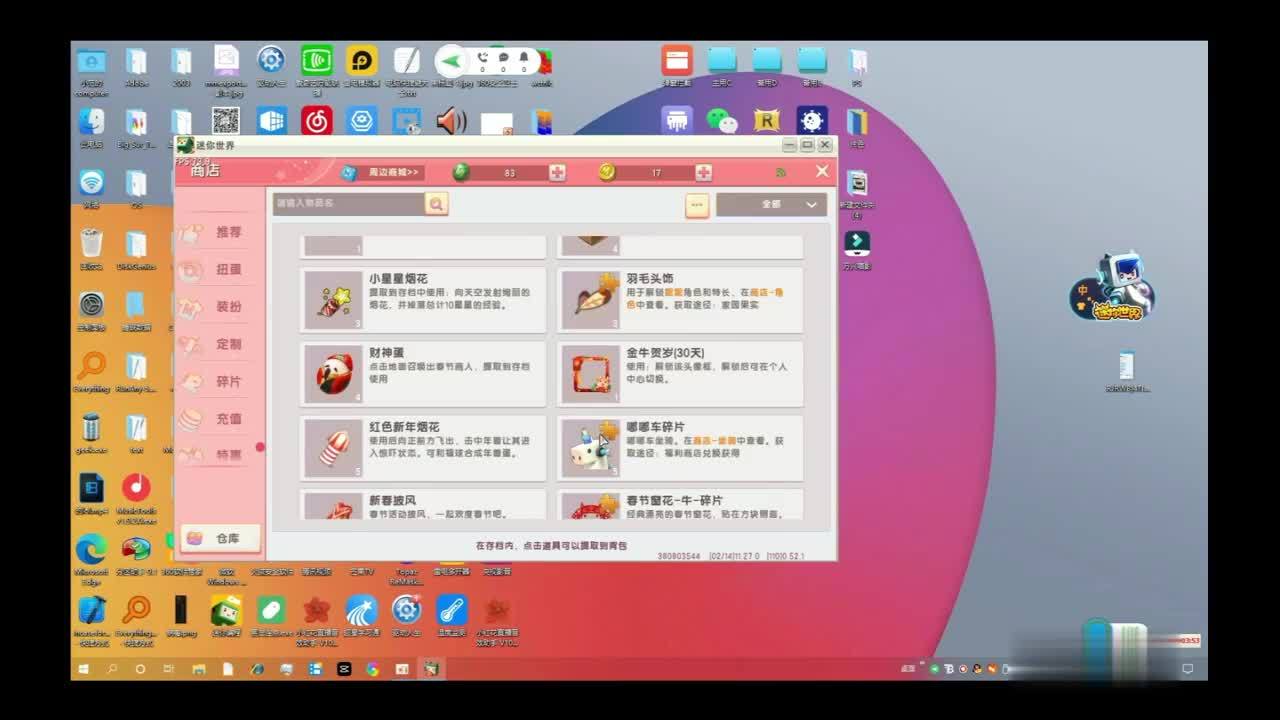Viewport: 1280px width, 720px height.
Task: Click the 羽毛头饰 feather item icon
Action: [x=590, y=300]
